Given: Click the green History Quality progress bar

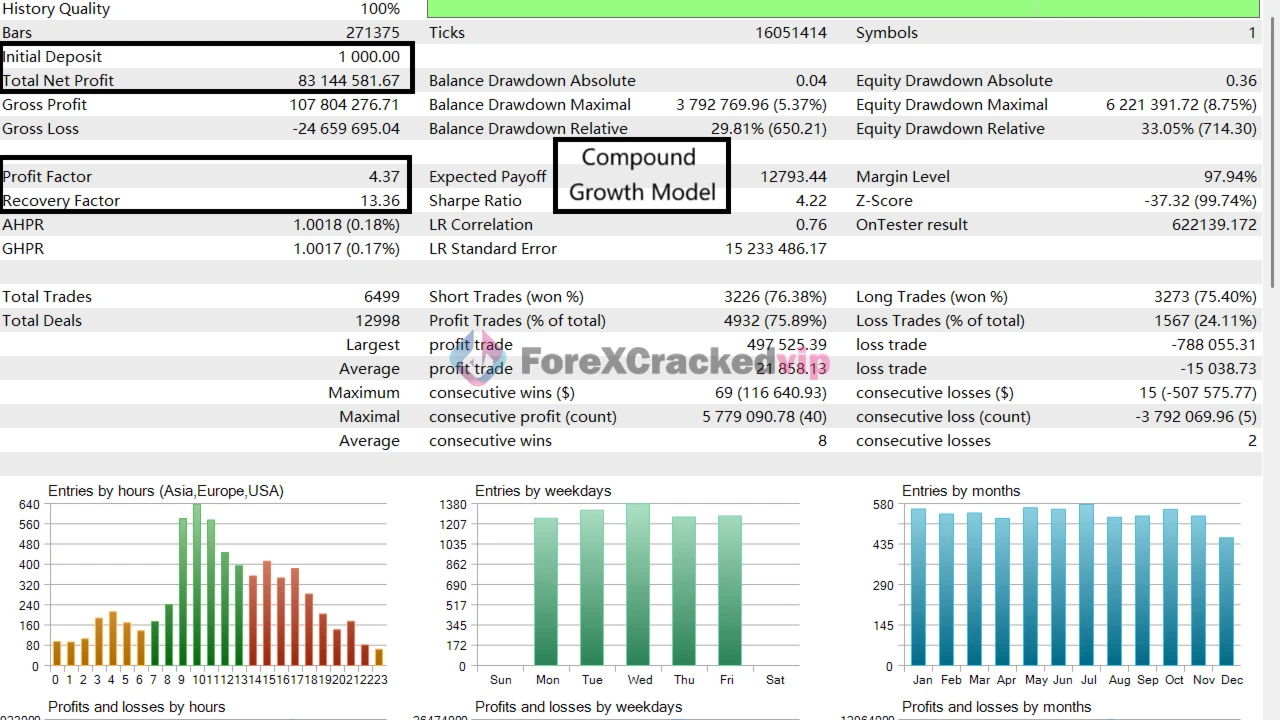Looking at the screenshot, I should pos(842,9).
